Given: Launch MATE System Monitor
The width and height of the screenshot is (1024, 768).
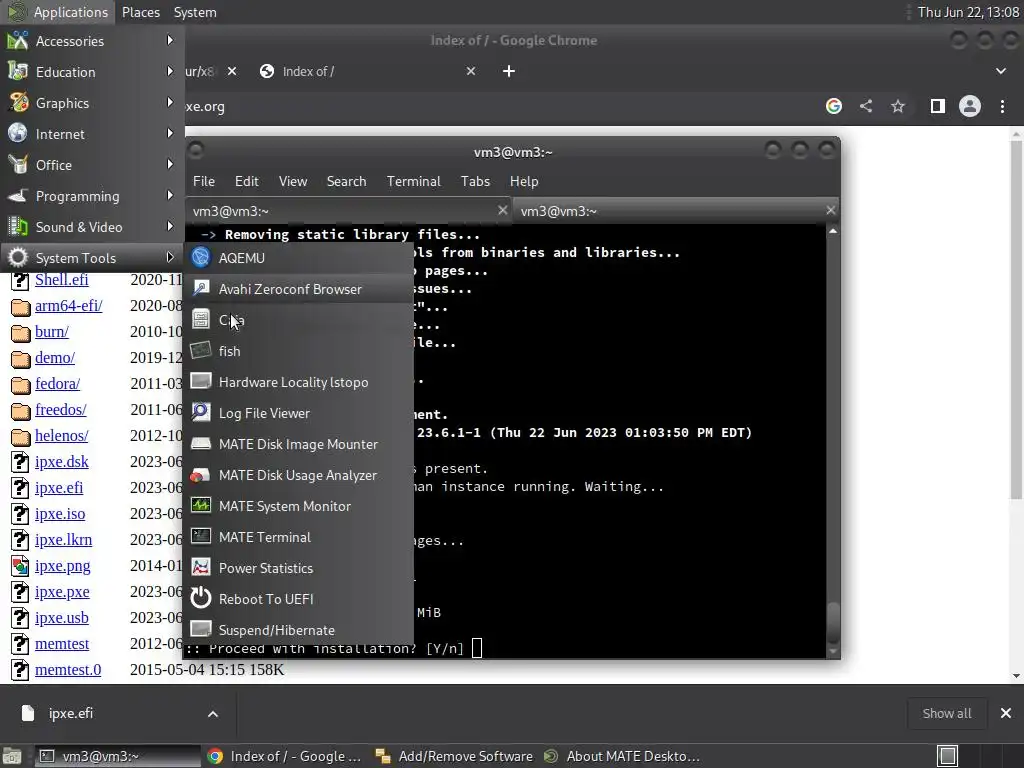Looking at the screenshot, I should 298,506.
